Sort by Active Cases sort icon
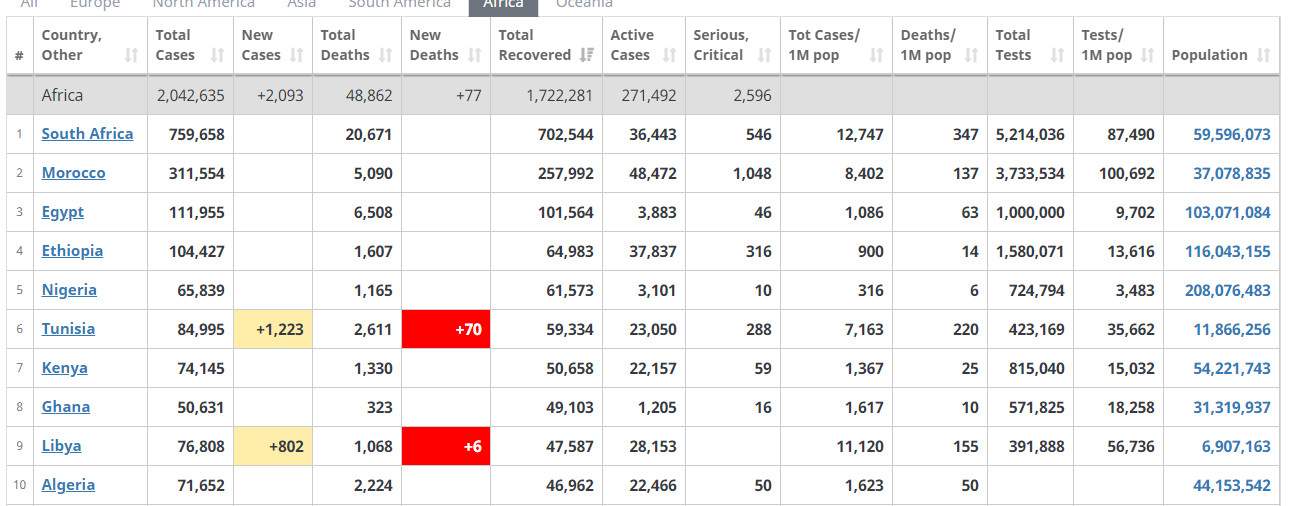 tap(669, 55)
